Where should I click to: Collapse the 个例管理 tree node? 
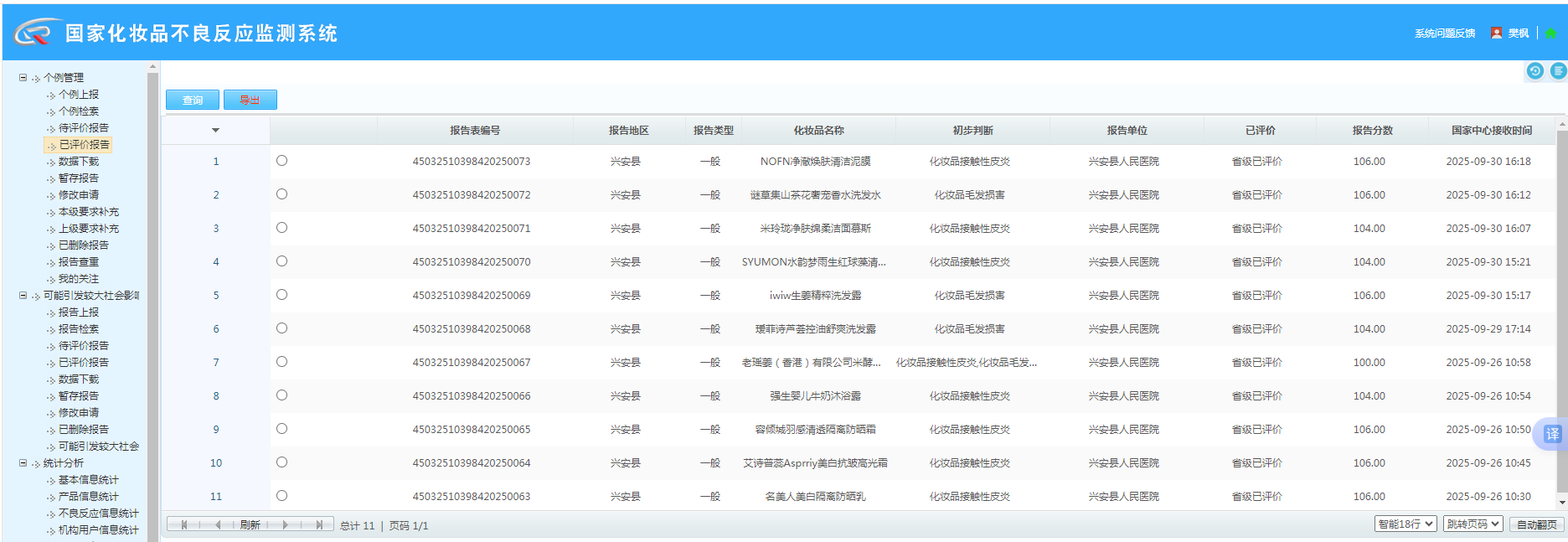point(23,78)
